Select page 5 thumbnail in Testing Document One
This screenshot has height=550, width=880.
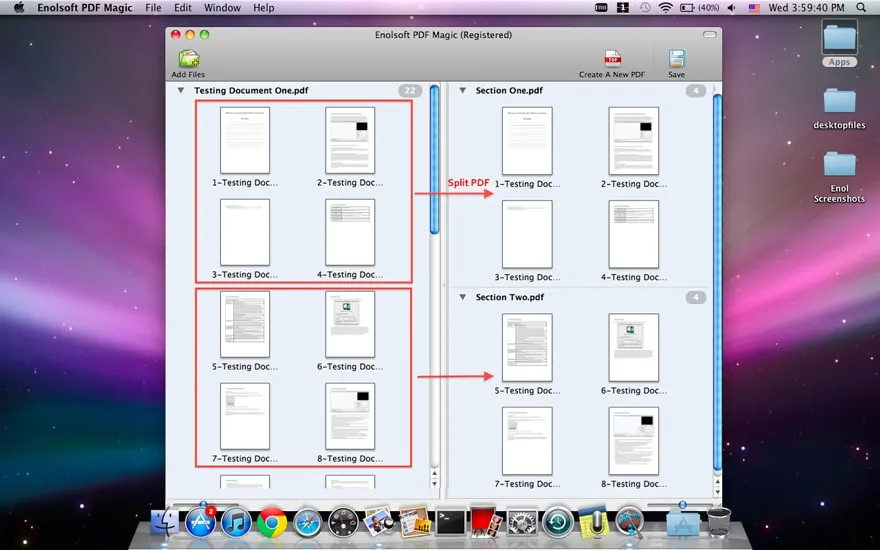pyautogui.click(x=245, y=324)
